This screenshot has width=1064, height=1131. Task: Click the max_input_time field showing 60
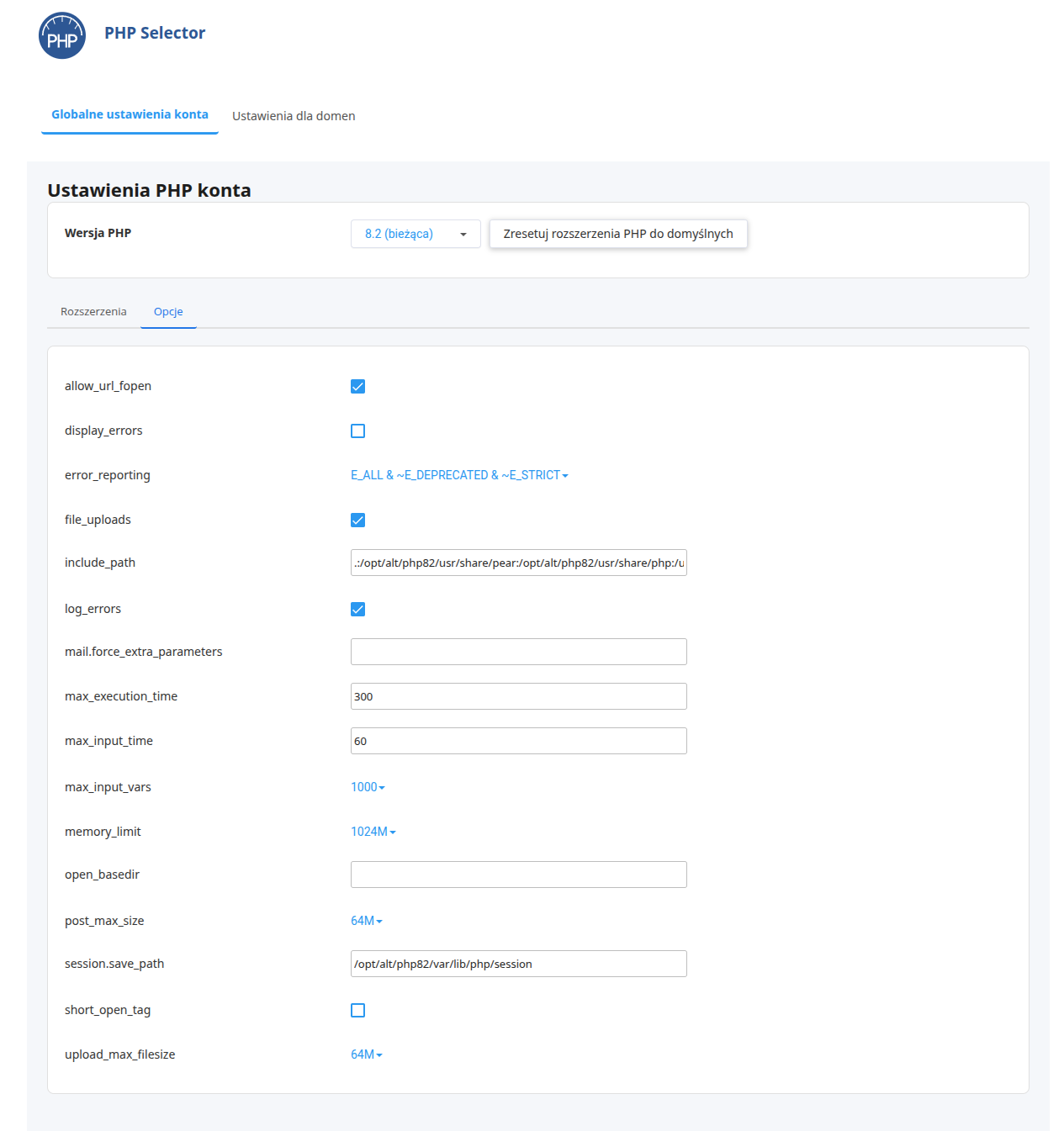[519, 741]
